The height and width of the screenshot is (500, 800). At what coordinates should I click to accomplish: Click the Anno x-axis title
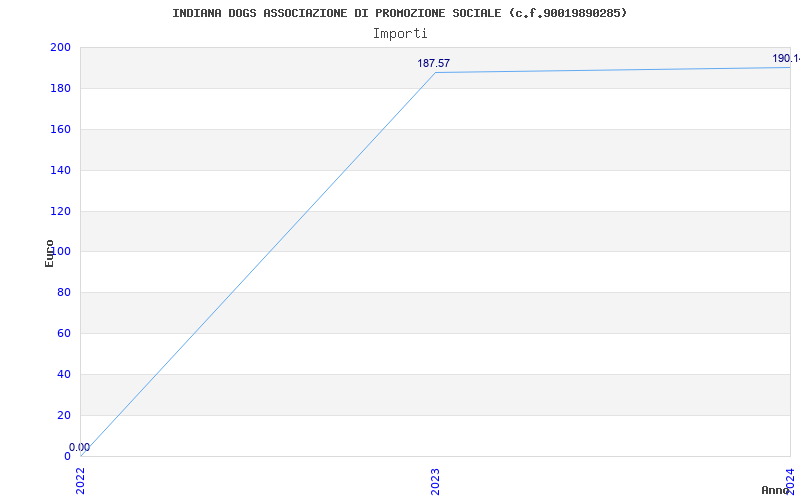click(x=776, y=490)
